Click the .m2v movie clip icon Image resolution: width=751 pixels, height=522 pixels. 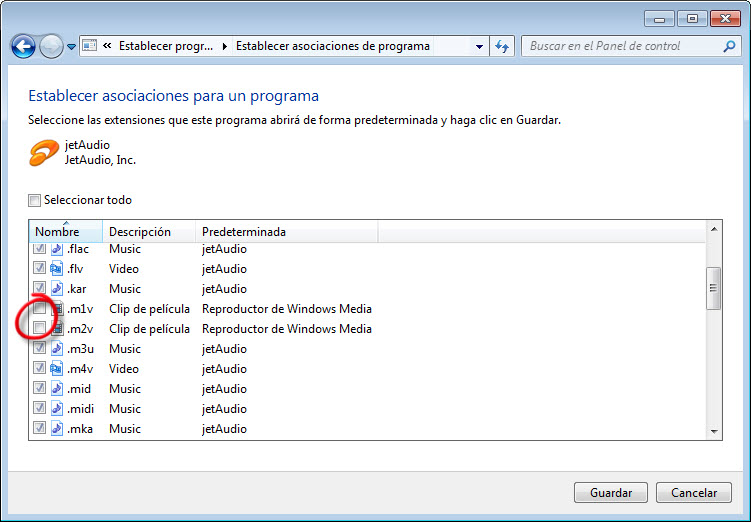click(57, 329)
